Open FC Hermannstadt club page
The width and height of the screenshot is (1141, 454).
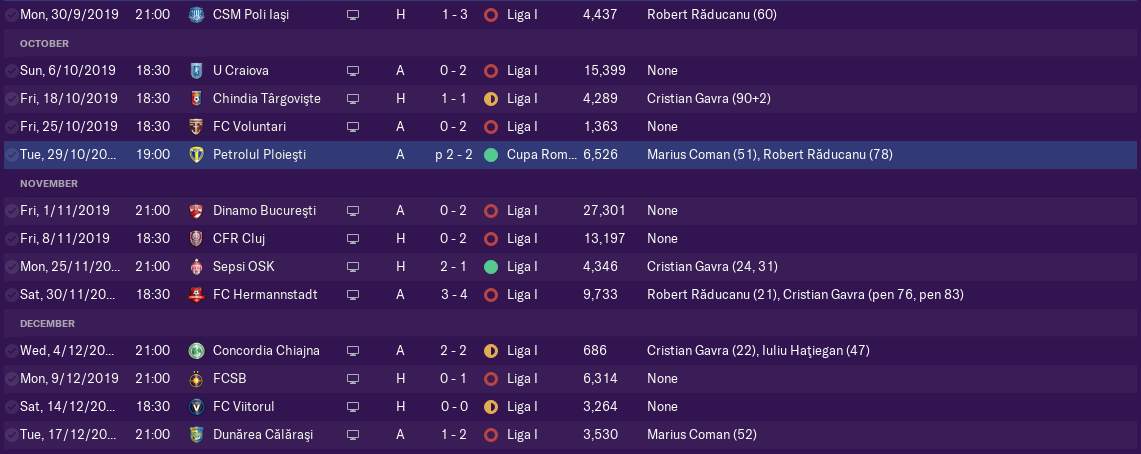[x=265, y=295]
